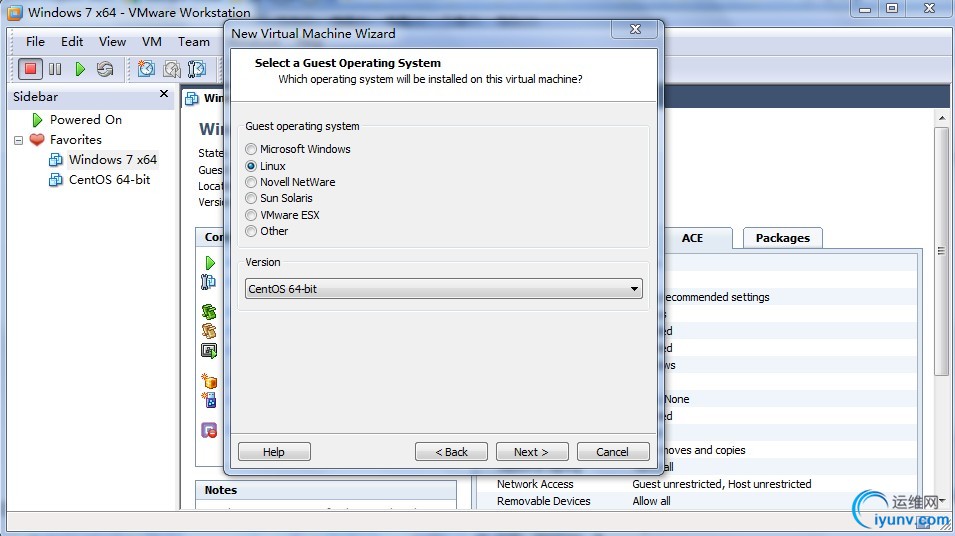The image size is (955, 536).
Task: Collapse the Favorites tree node
Action: 18,140
